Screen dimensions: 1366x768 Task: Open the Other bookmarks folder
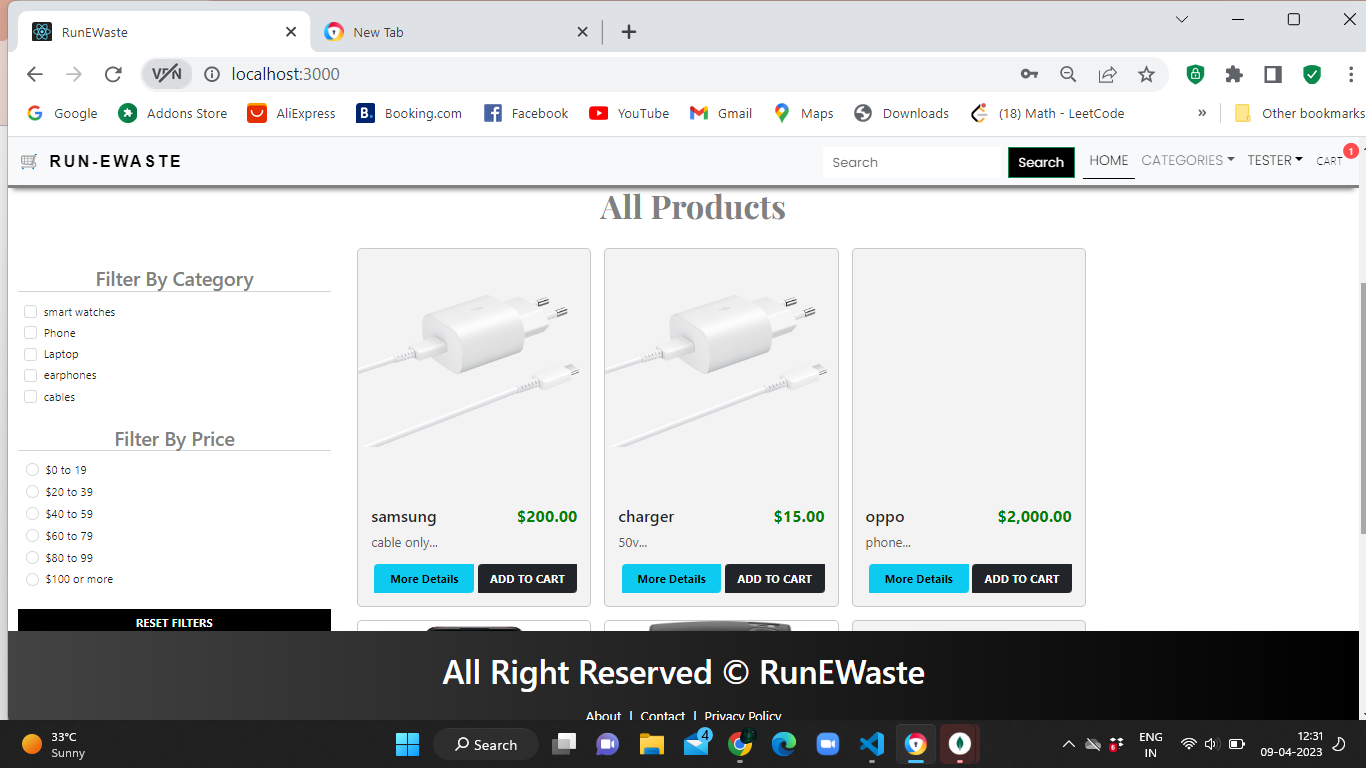point(1300,113)
